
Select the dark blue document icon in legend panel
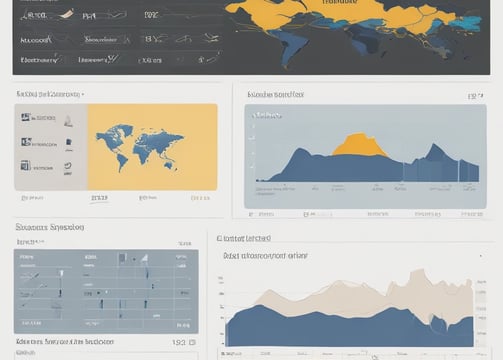(x=69, y=142)
